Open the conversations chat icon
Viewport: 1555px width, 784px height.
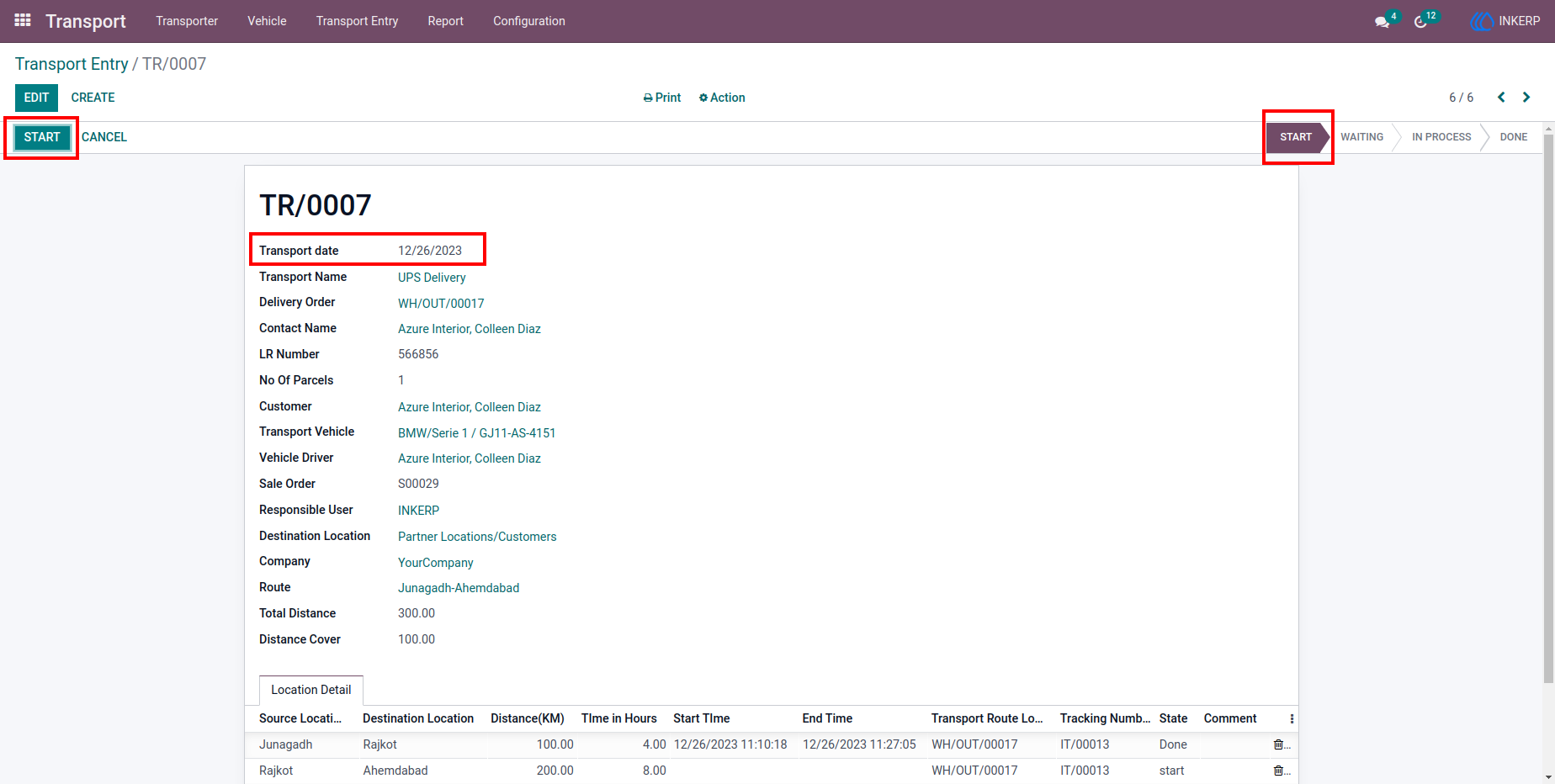tap(1382, 22)
